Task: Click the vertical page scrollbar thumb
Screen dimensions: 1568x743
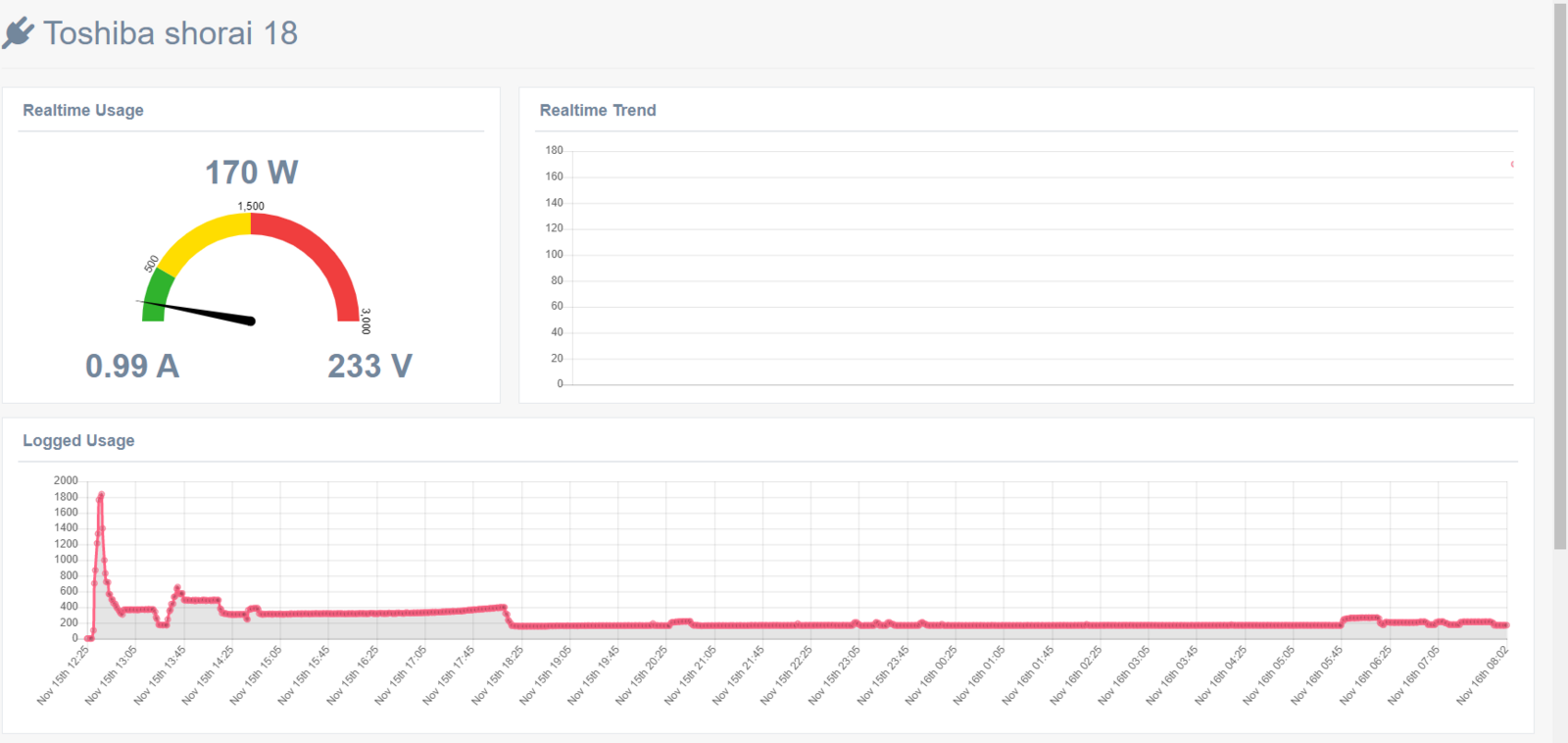Action: point(1560,276)
